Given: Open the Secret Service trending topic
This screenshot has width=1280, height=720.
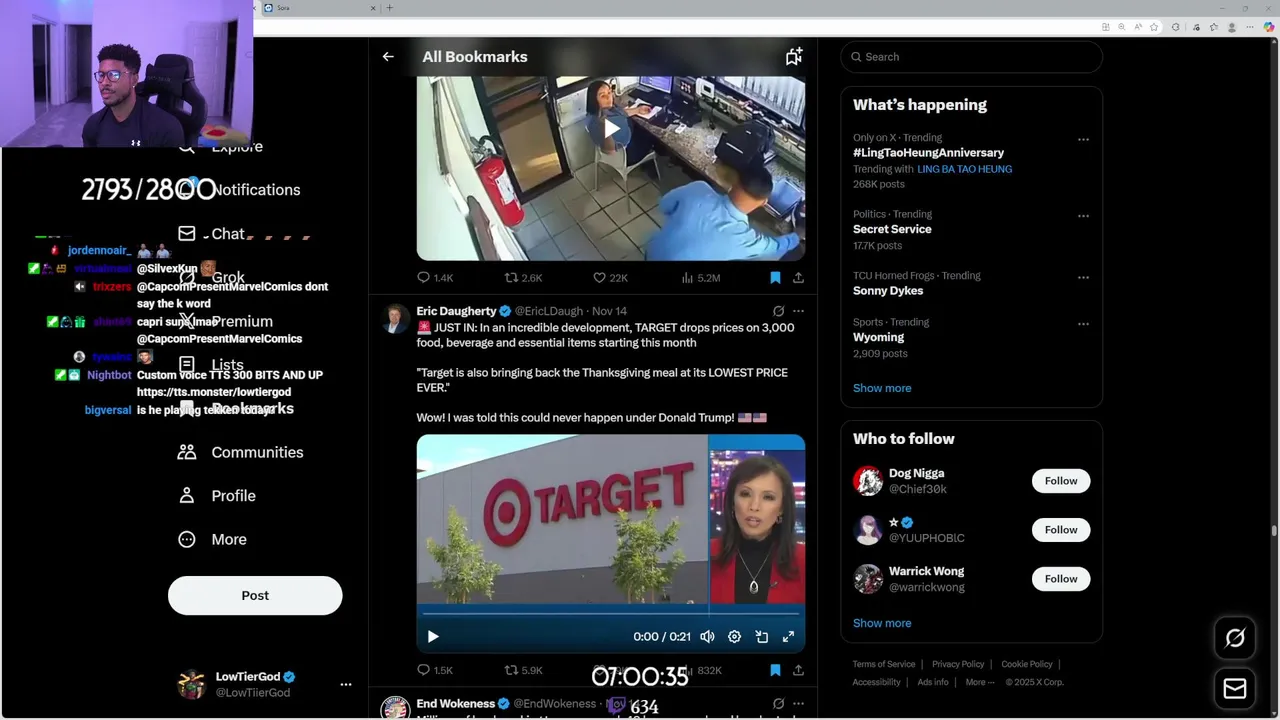Looking at the screenshot, I should point(892,229).
